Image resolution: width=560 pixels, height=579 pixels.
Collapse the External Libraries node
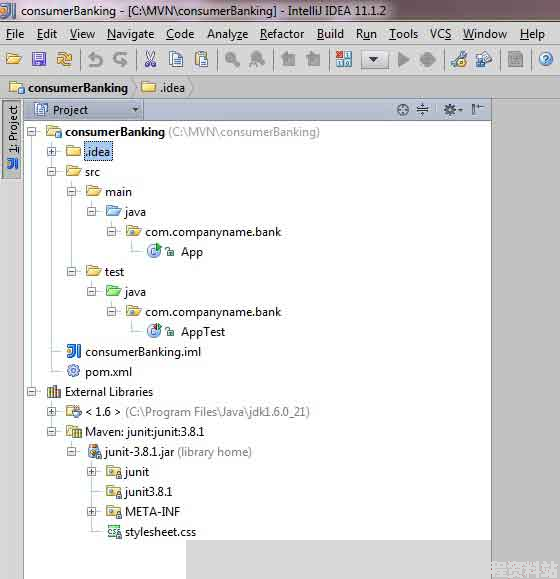pyautogui.click(x=32, y=391)
